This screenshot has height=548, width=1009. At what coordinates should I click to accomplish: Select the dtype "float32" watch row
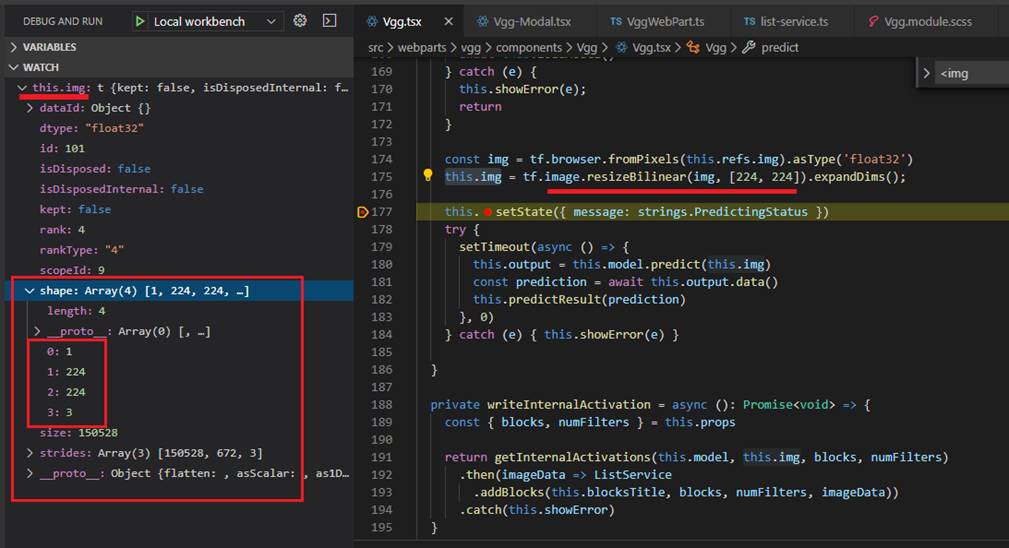(179, 128)
